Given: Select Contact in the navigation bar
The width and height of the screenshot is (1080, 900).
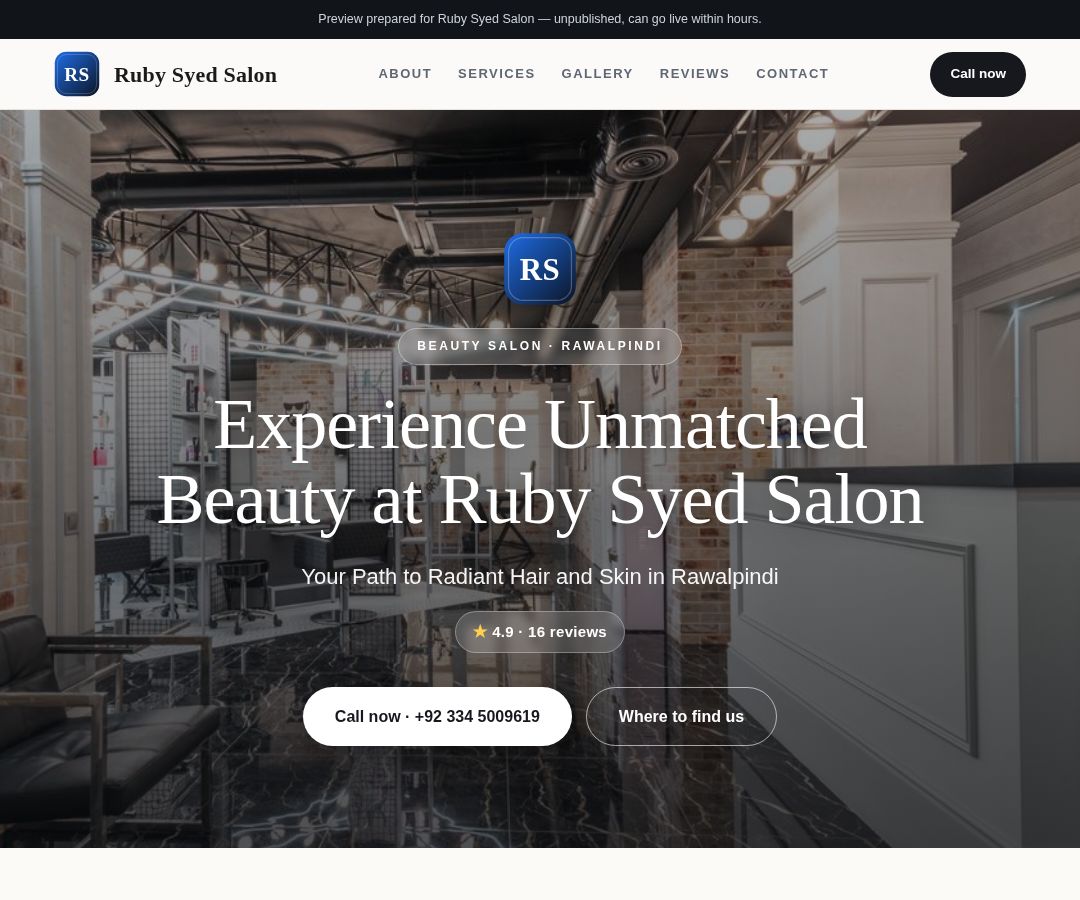Looking at the screenshot, I should click(792, 74).
